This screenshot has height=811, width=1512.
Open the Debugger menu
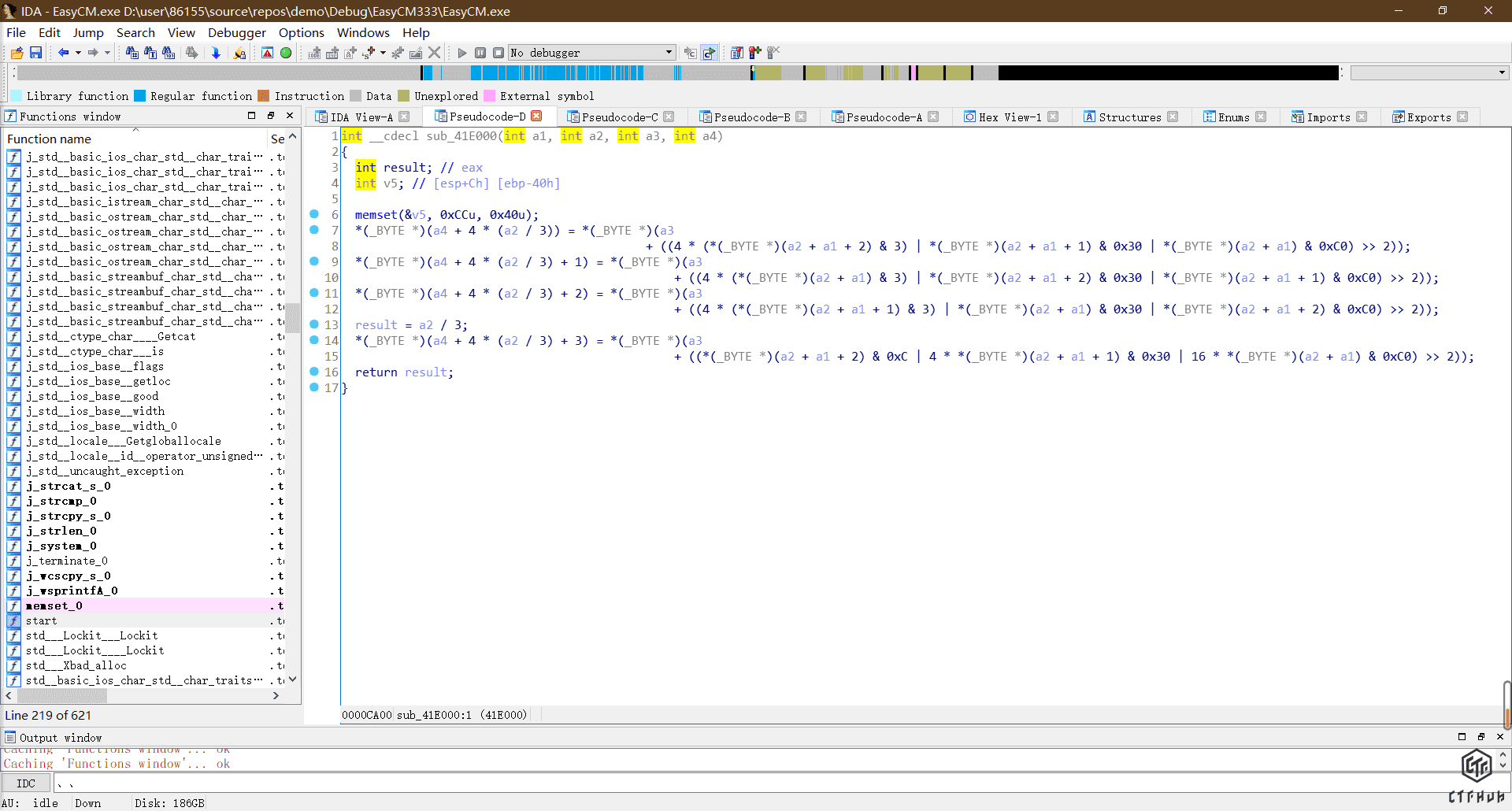click(236, 32)
